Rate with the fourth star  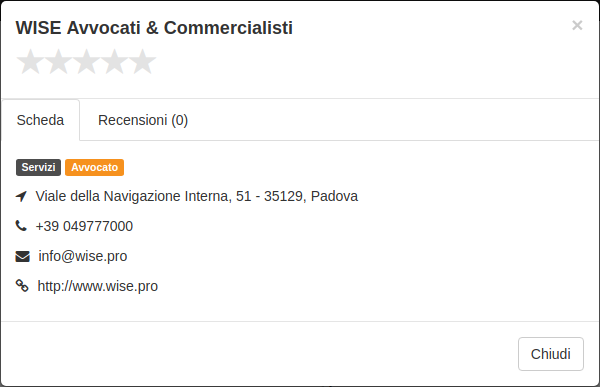(114, 61)
